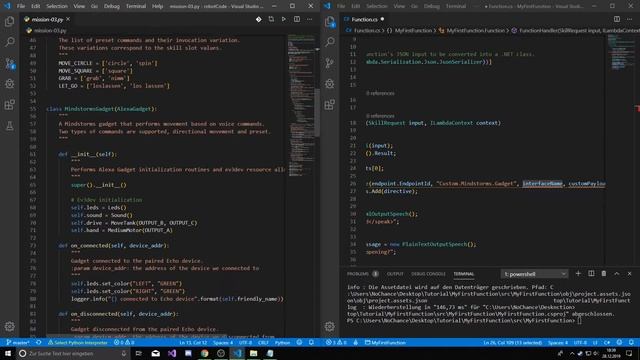Viewport: 640px width, 360px height.
Task: Run Python file with the play icon
Action: pos(284,19)
